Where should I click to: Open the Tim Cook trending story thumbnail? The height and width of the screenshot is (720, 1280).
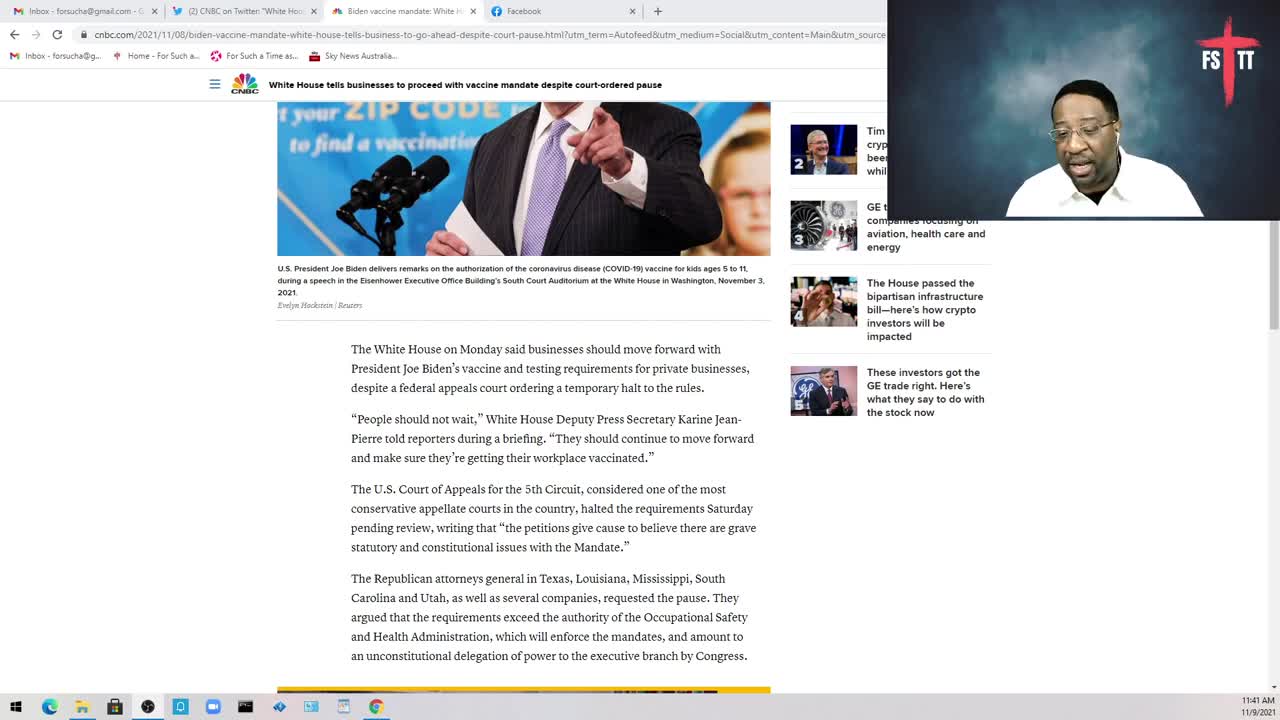pos(824,149)
